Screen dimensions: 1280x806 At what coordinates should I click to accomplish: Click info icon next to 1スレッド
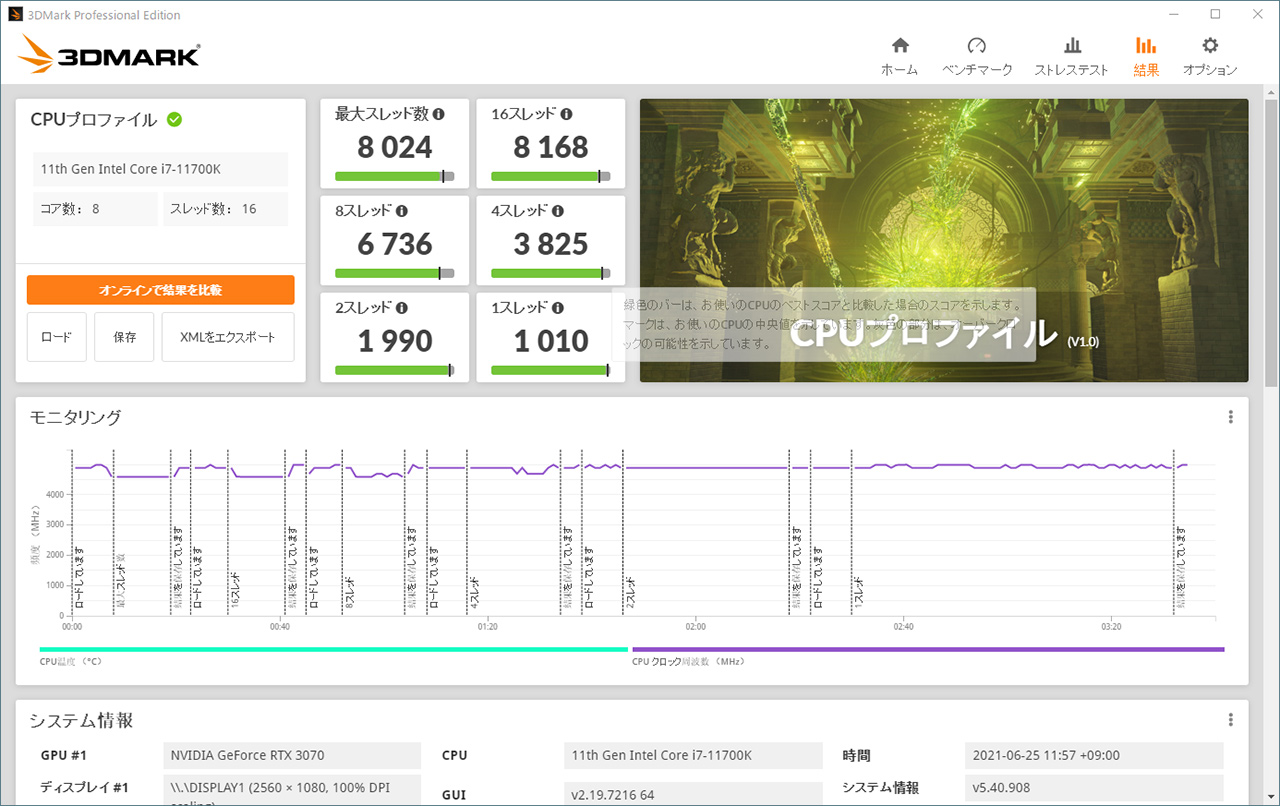click(x=557, y=308)
